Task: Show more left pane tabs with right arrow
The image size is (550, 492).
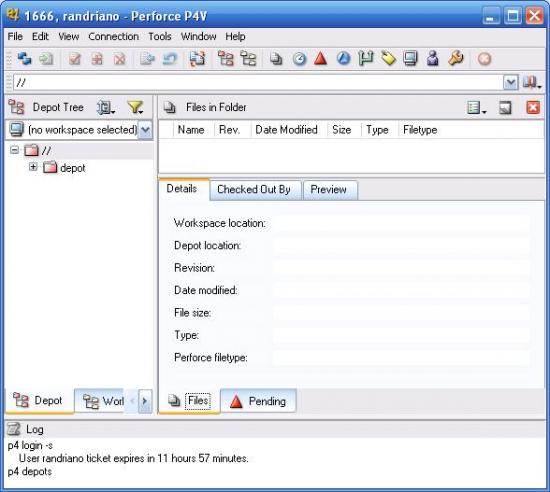Action: click(x=145, y=400)
